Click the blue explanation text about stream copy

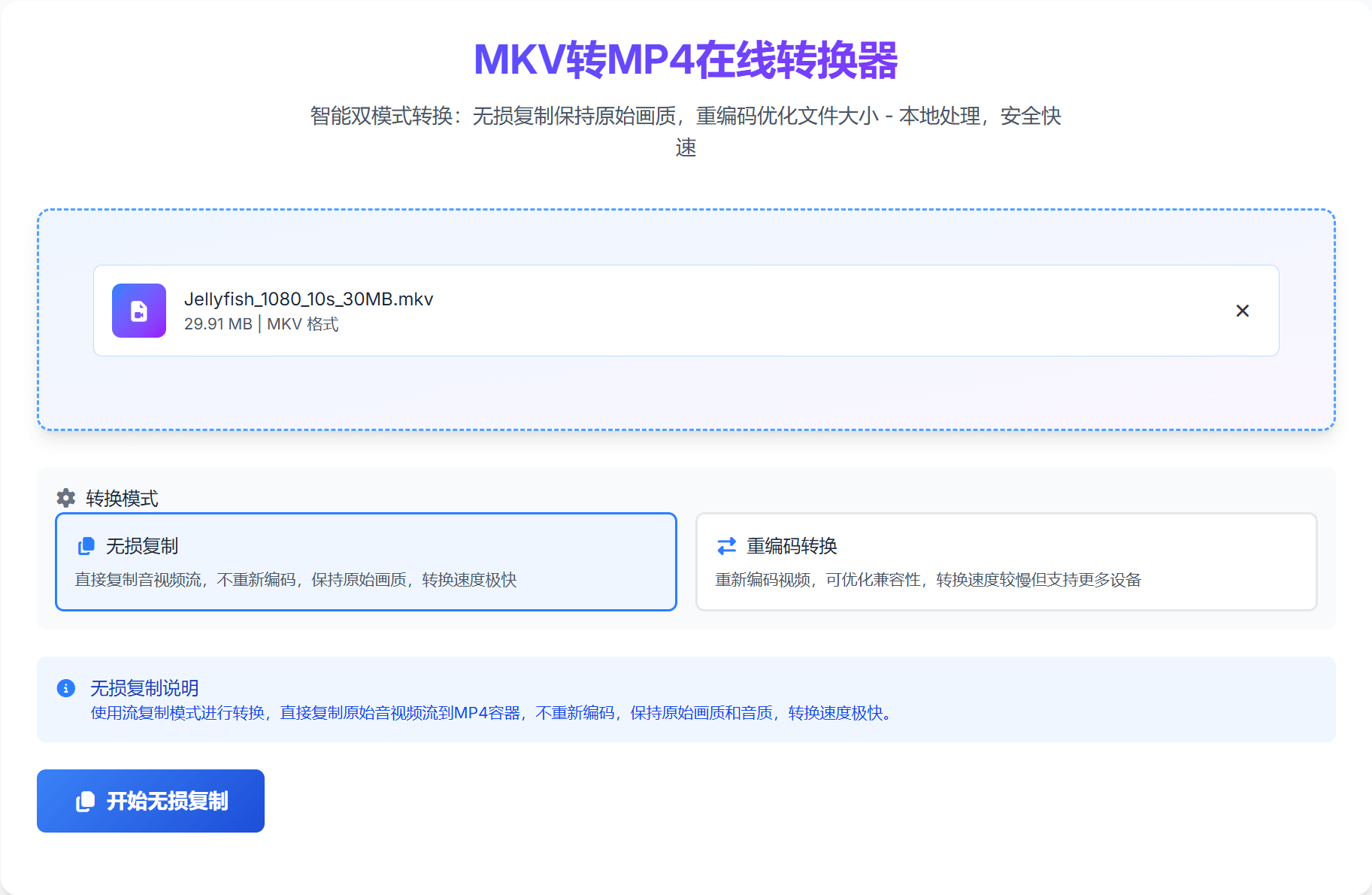489,714
